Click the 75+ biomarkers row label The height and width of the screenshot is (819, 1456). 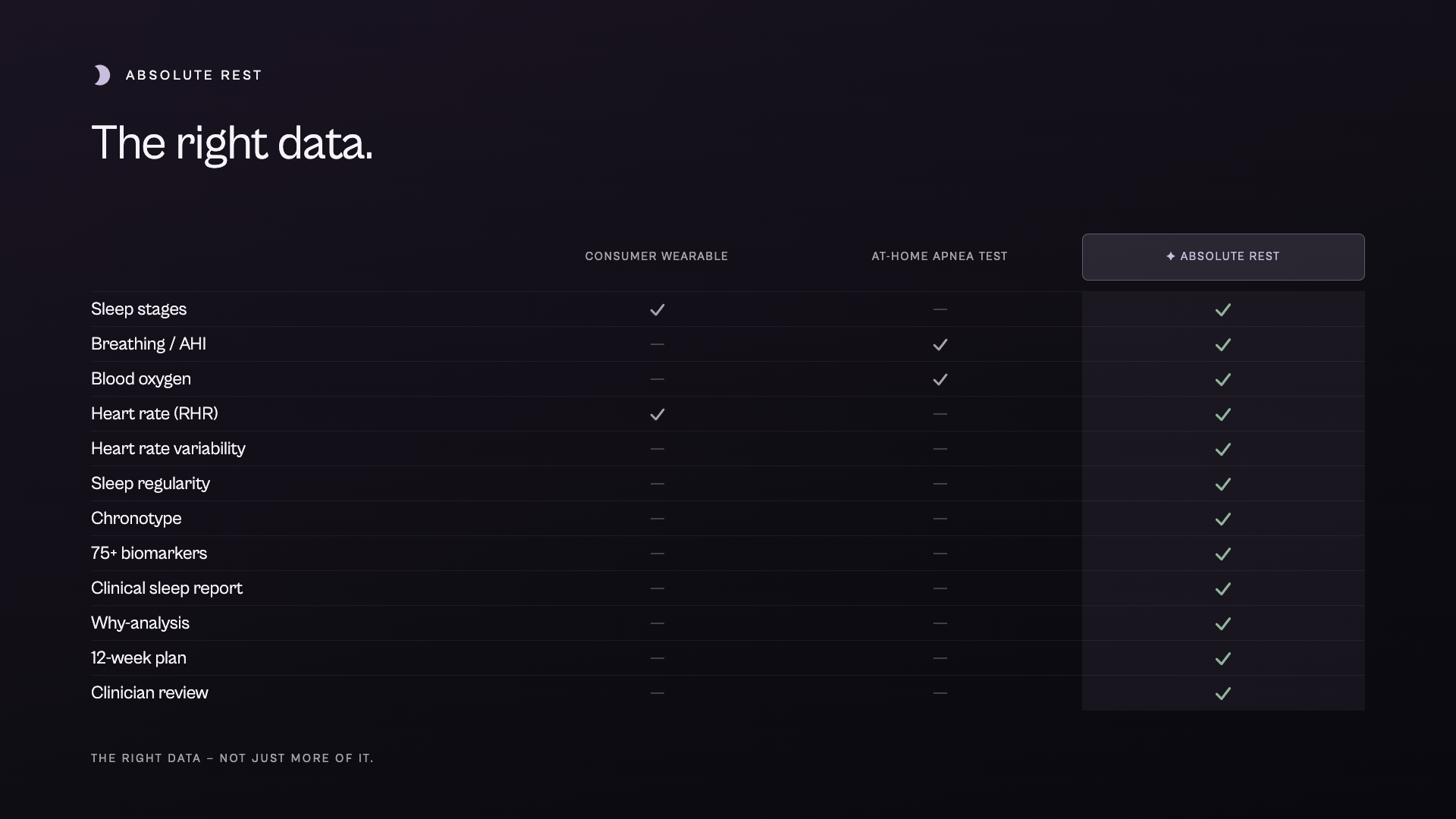[149, 554]
